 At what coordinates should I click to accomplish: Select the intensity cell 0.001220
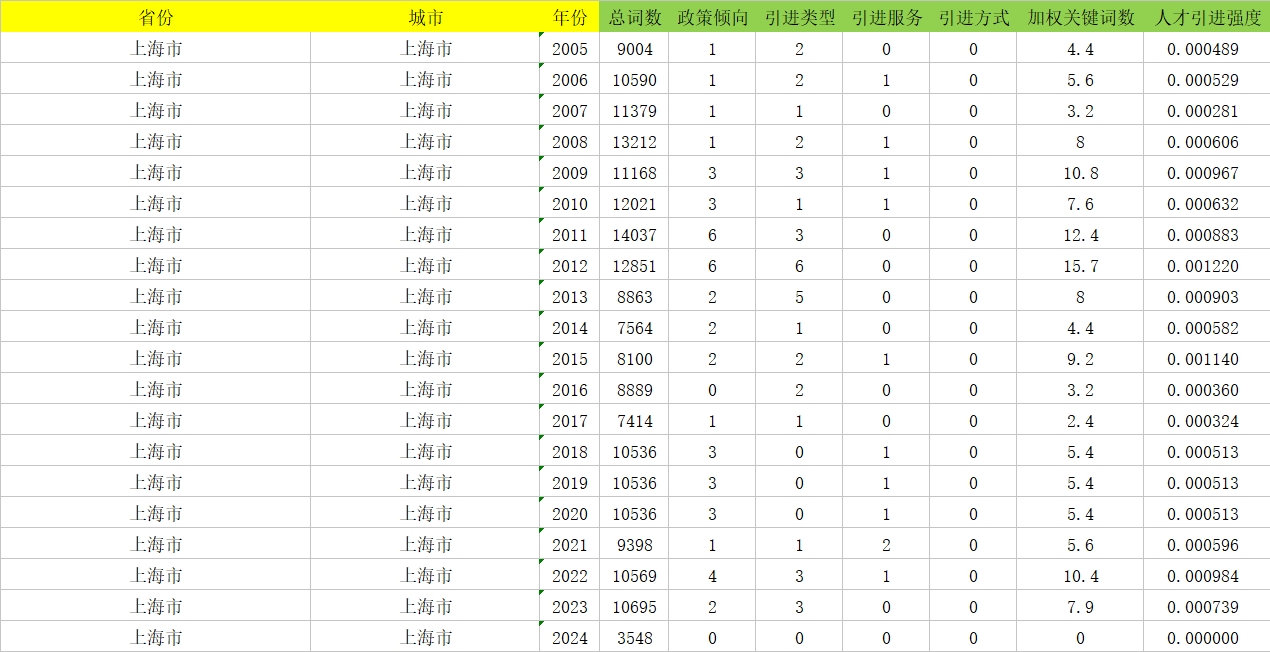[x=1207, y=266]
